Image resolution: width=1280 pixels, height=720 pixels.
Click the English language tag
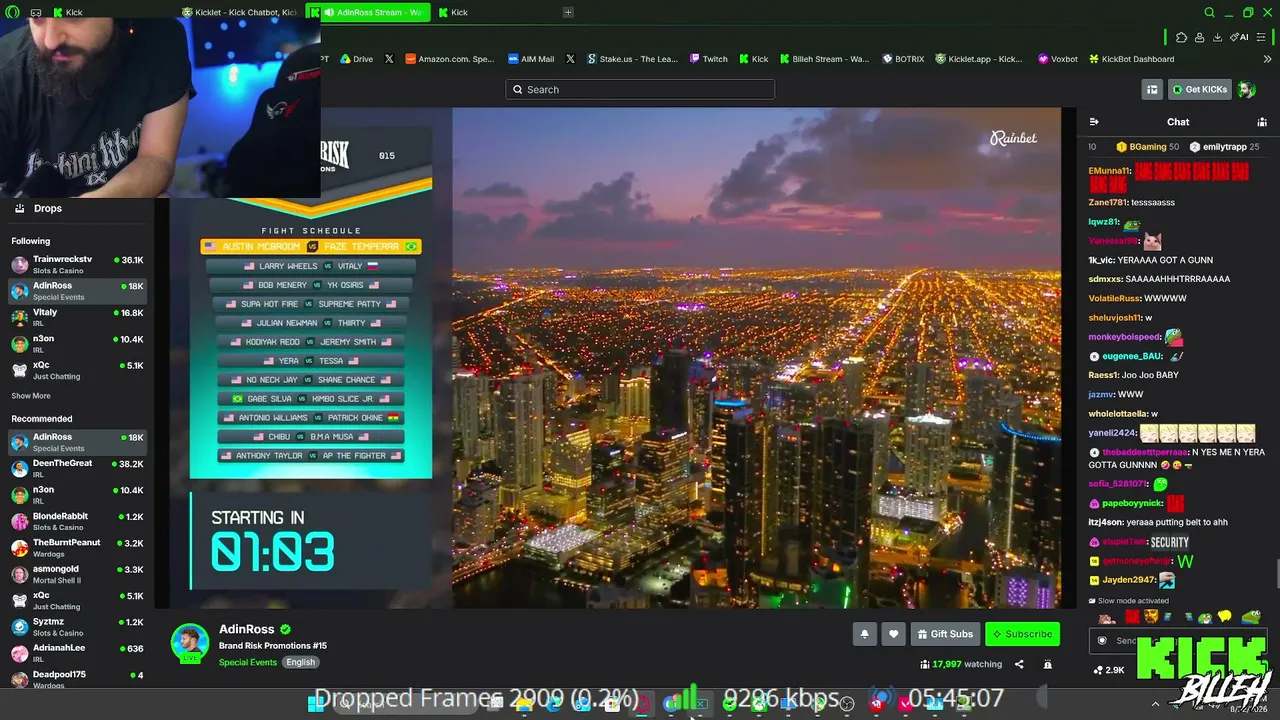[x=300, y=662]
